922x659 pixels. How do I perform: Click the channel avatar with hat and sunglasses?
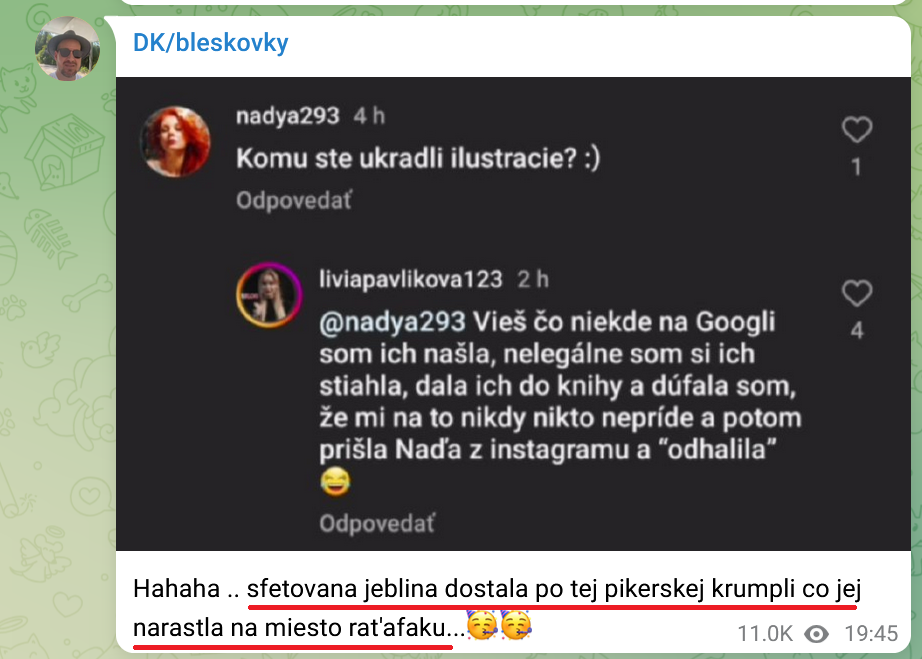click(x=67, y=49)
